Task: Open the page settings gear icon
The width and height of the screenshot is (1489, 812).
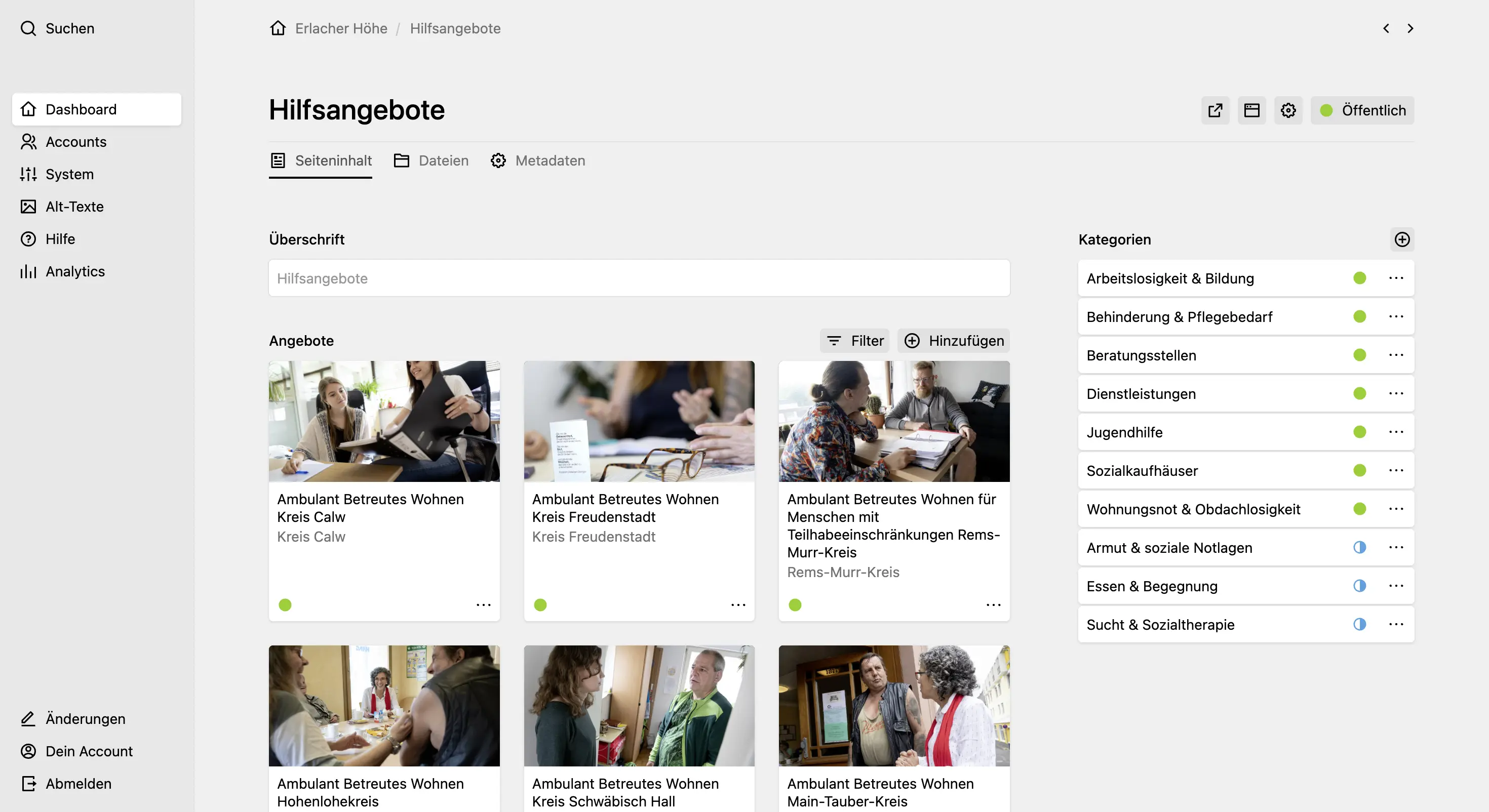Action: click(1288, 110)
